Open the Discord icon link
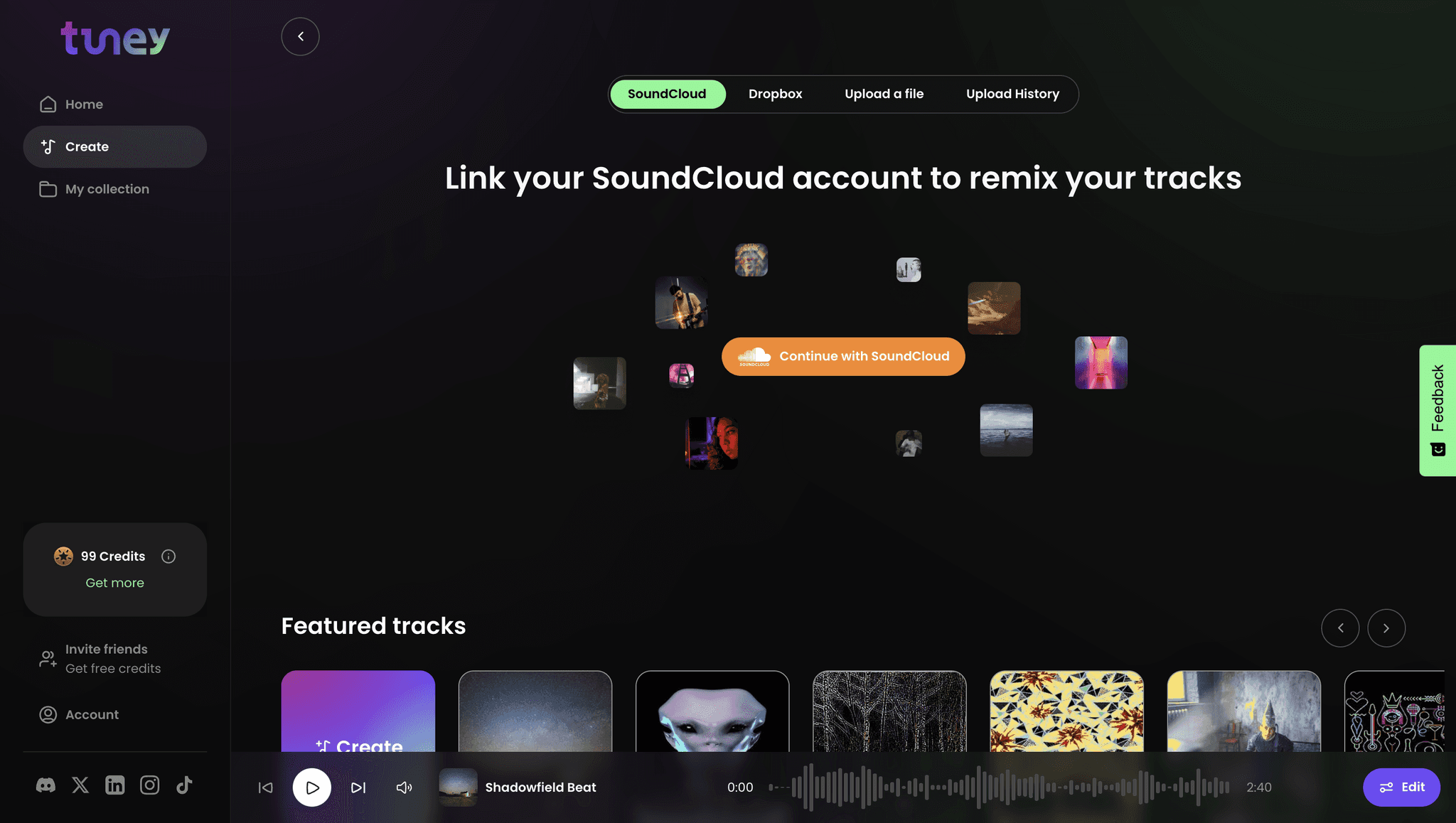The image size is (1456, 823). tap(45, 785)
